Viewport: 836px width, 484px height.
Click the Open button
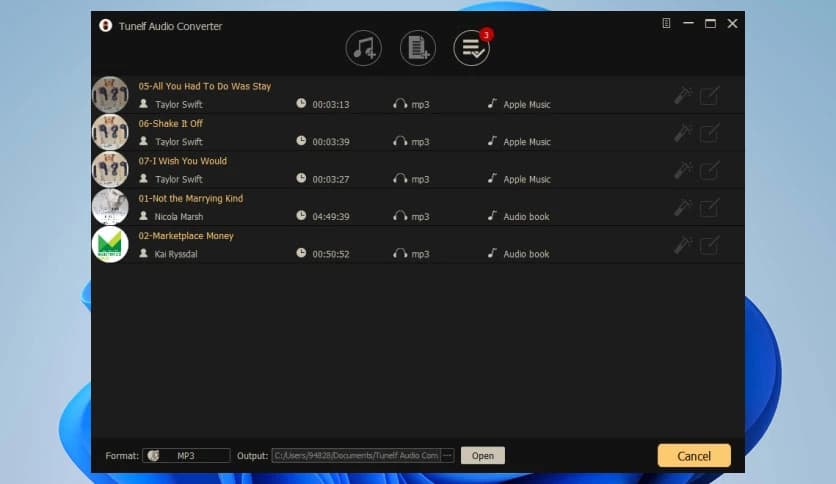pos(483,456)
